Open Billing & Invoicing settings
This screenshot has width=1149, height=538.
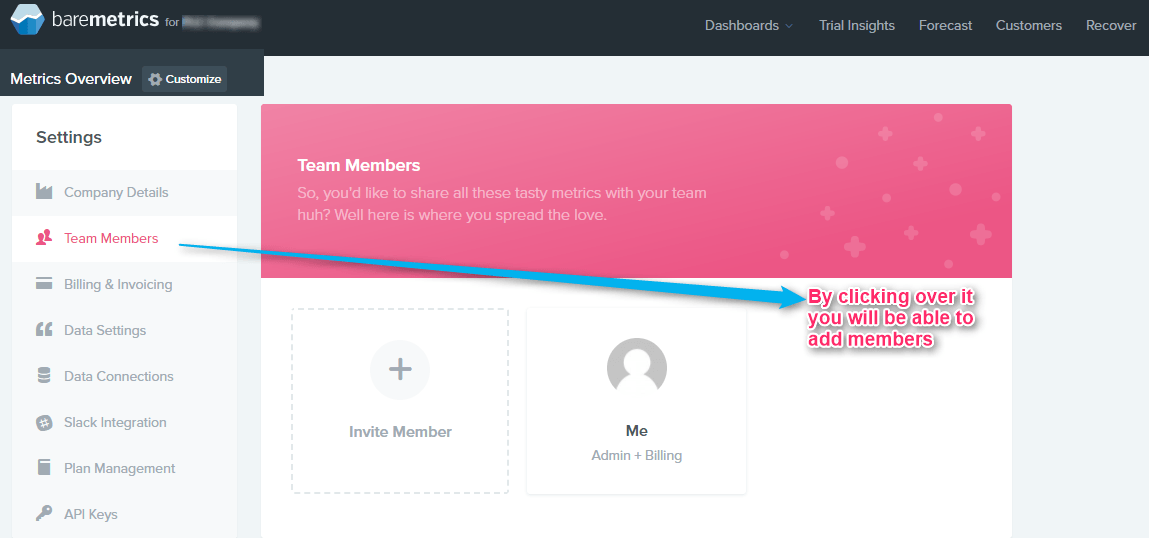[x=125, y=284]
